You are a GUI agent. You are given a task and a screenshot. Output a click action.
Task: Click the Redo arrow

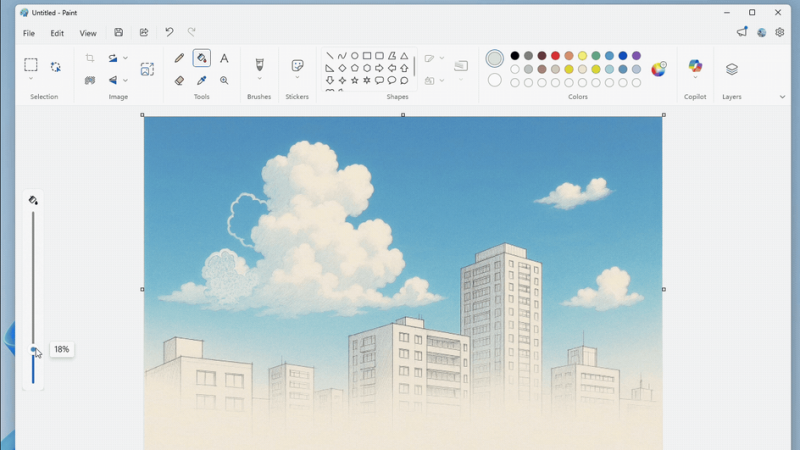(191, 32)
